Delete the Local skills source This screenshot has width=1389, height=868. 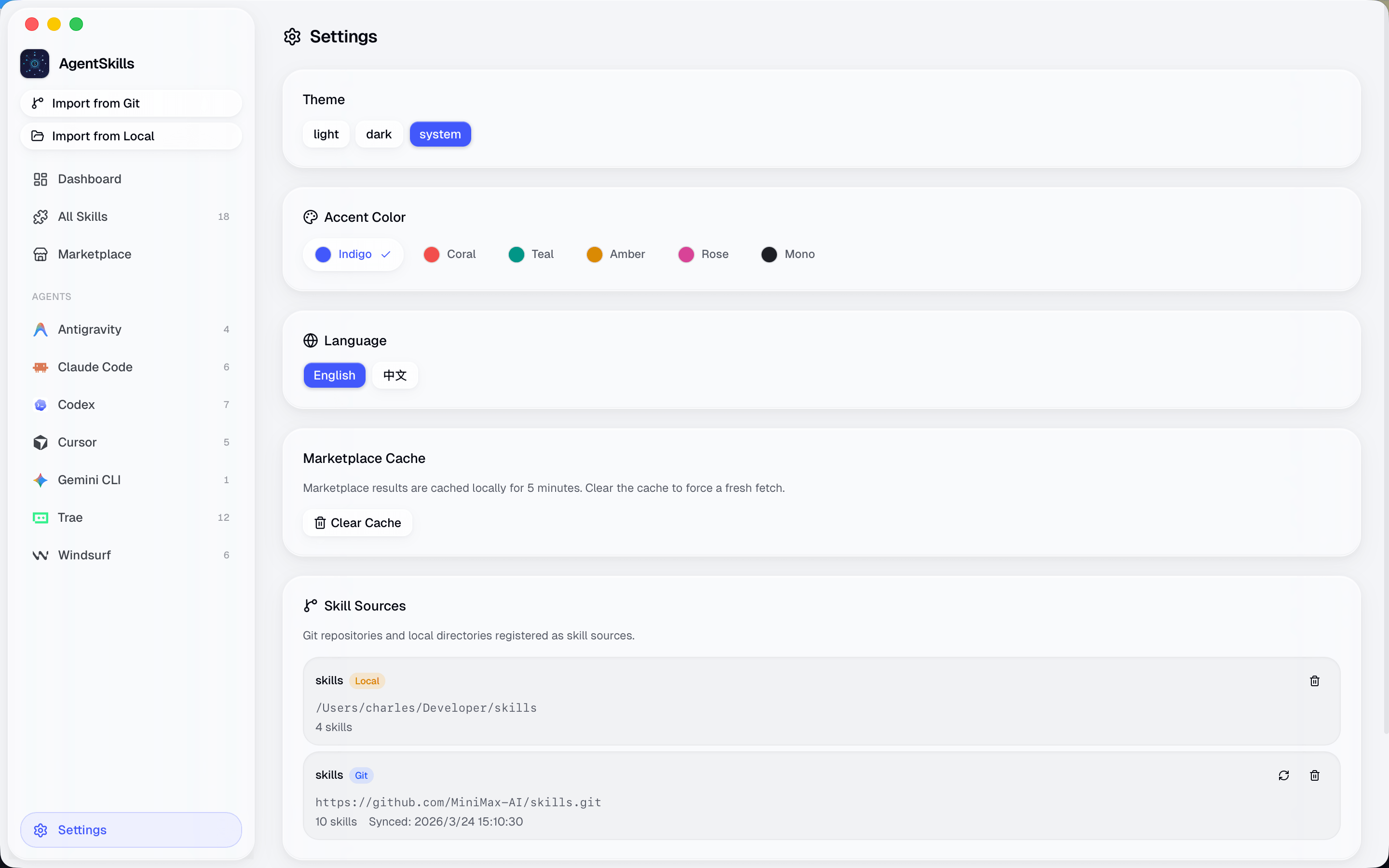(x=1314, y=681)
